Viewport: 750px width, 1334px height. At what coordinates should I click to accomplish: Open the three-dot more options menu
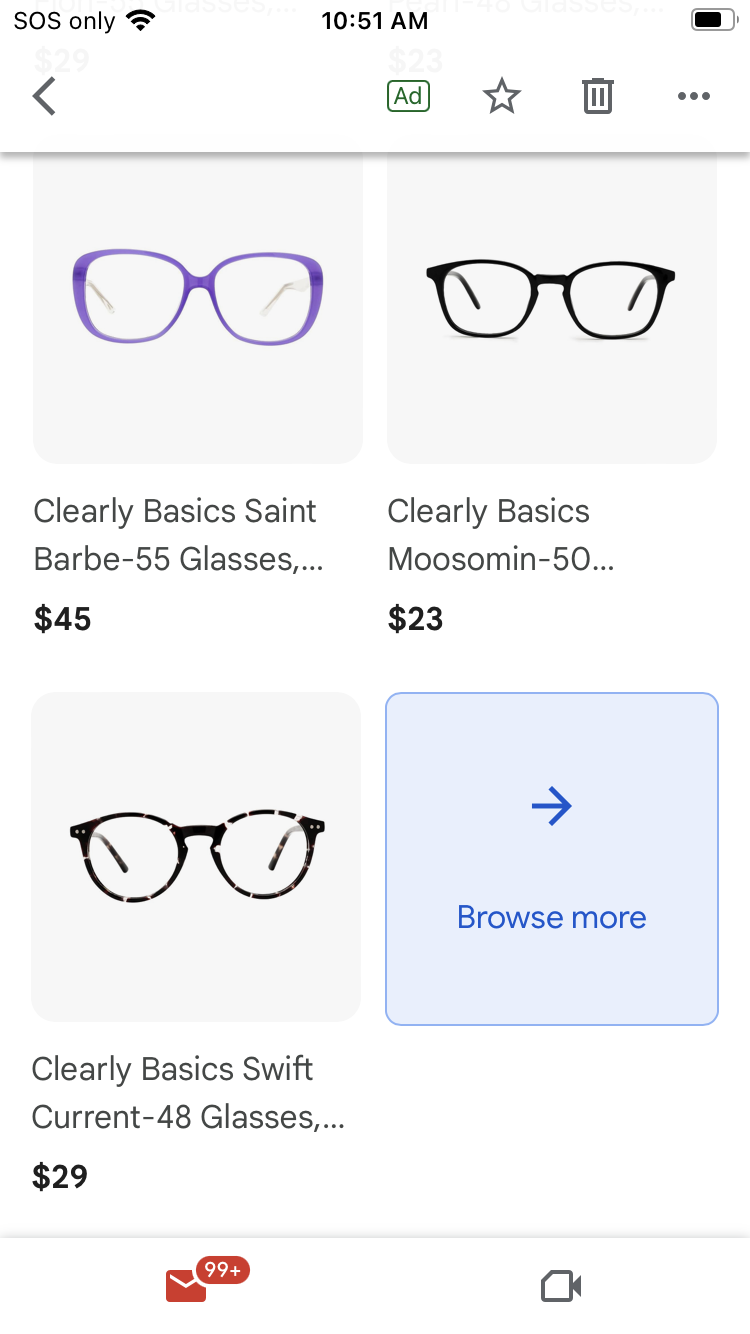(x=693, y=97)
